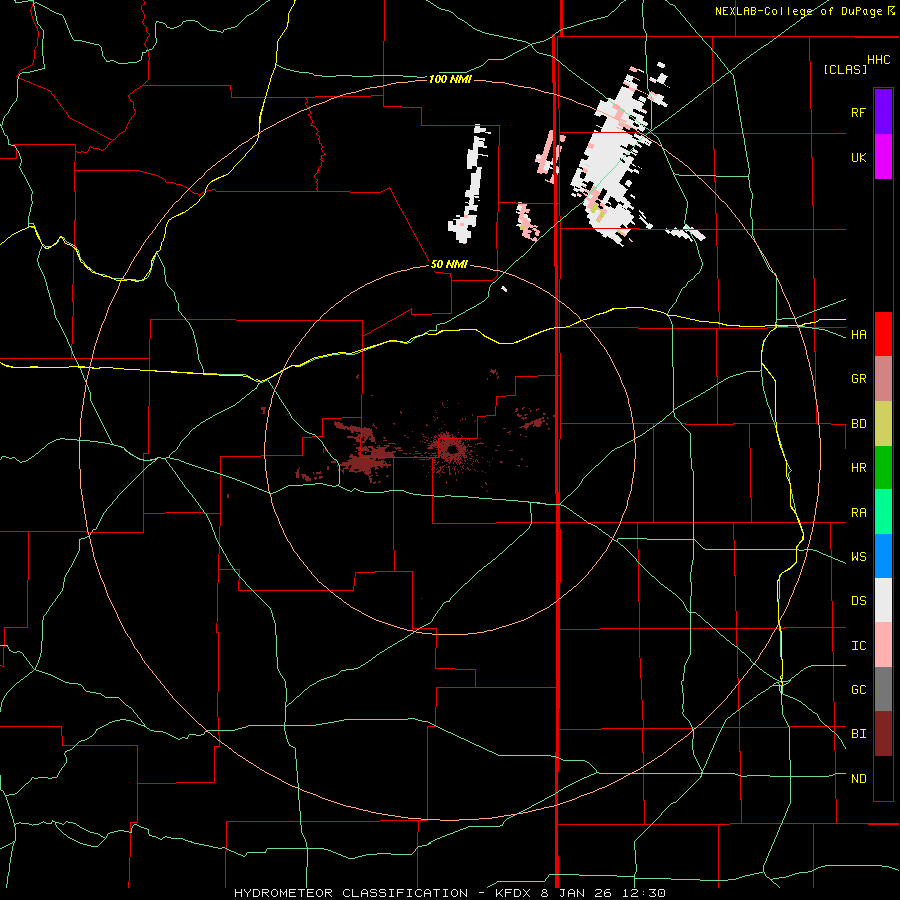This screenshot has width=900, height=900.
Task: Click the BD legend label
Action: [x=858, y=424]
